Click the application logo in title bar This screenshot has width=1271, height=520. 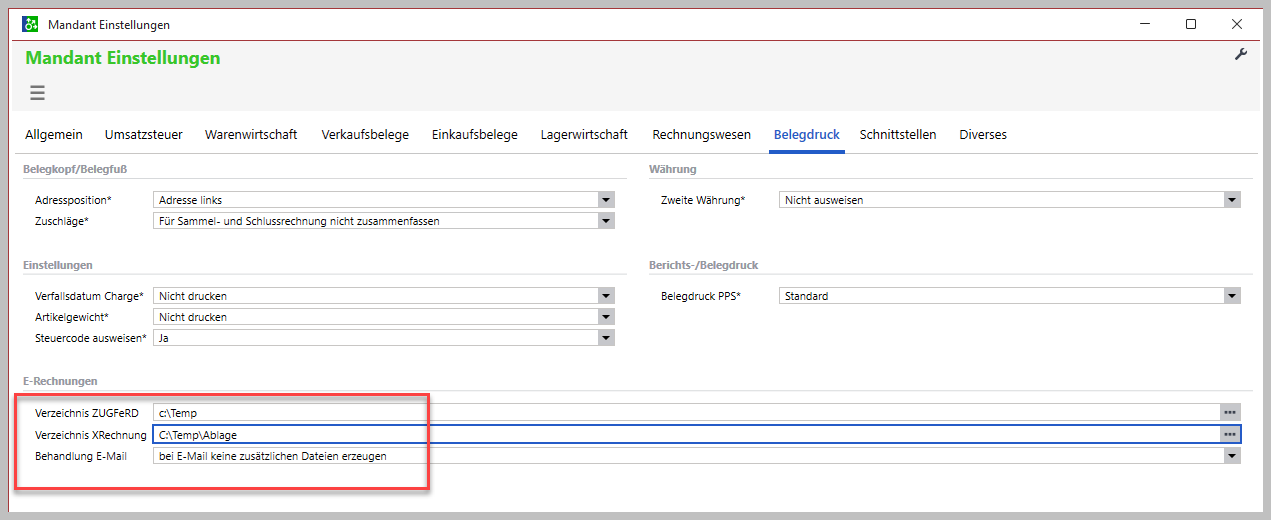30,24
